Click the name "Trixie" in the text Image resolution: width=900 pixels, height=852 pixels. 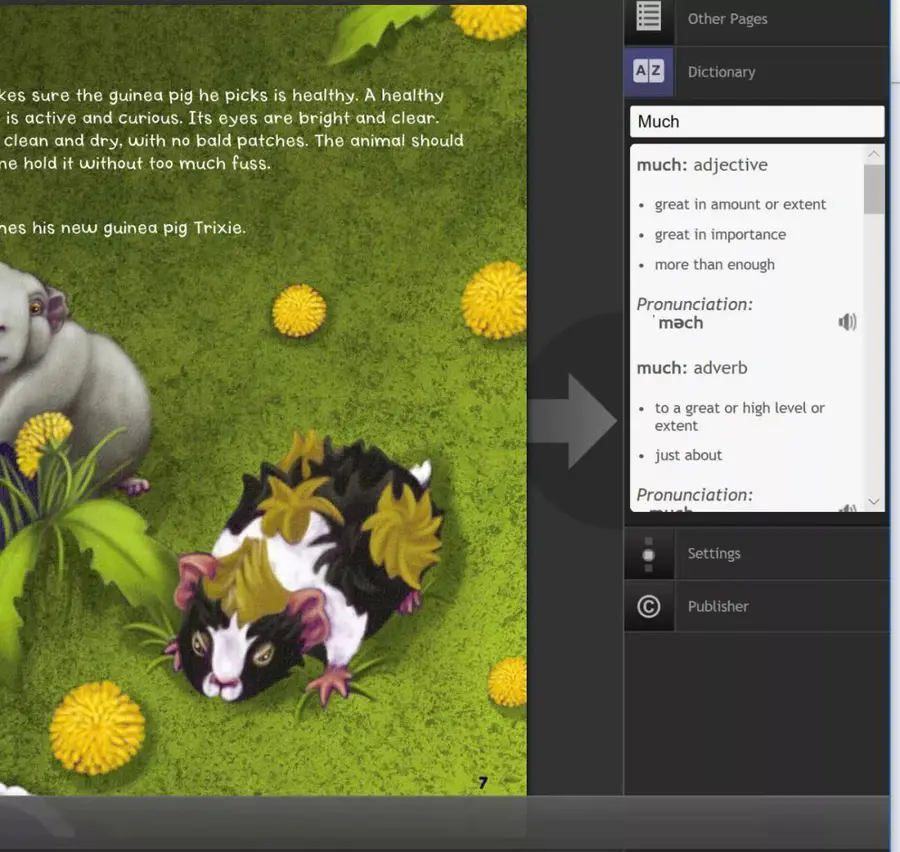point(214,228)
